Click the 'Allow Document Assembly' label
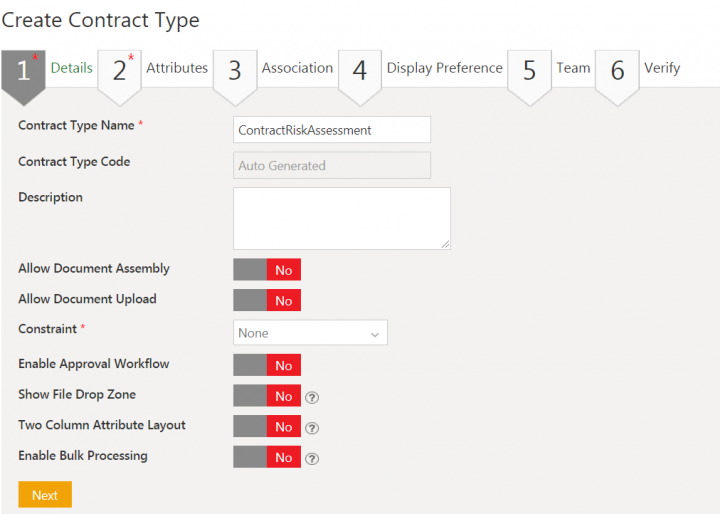The height and width of the screenshot is (514, 720). click(94, 268)
